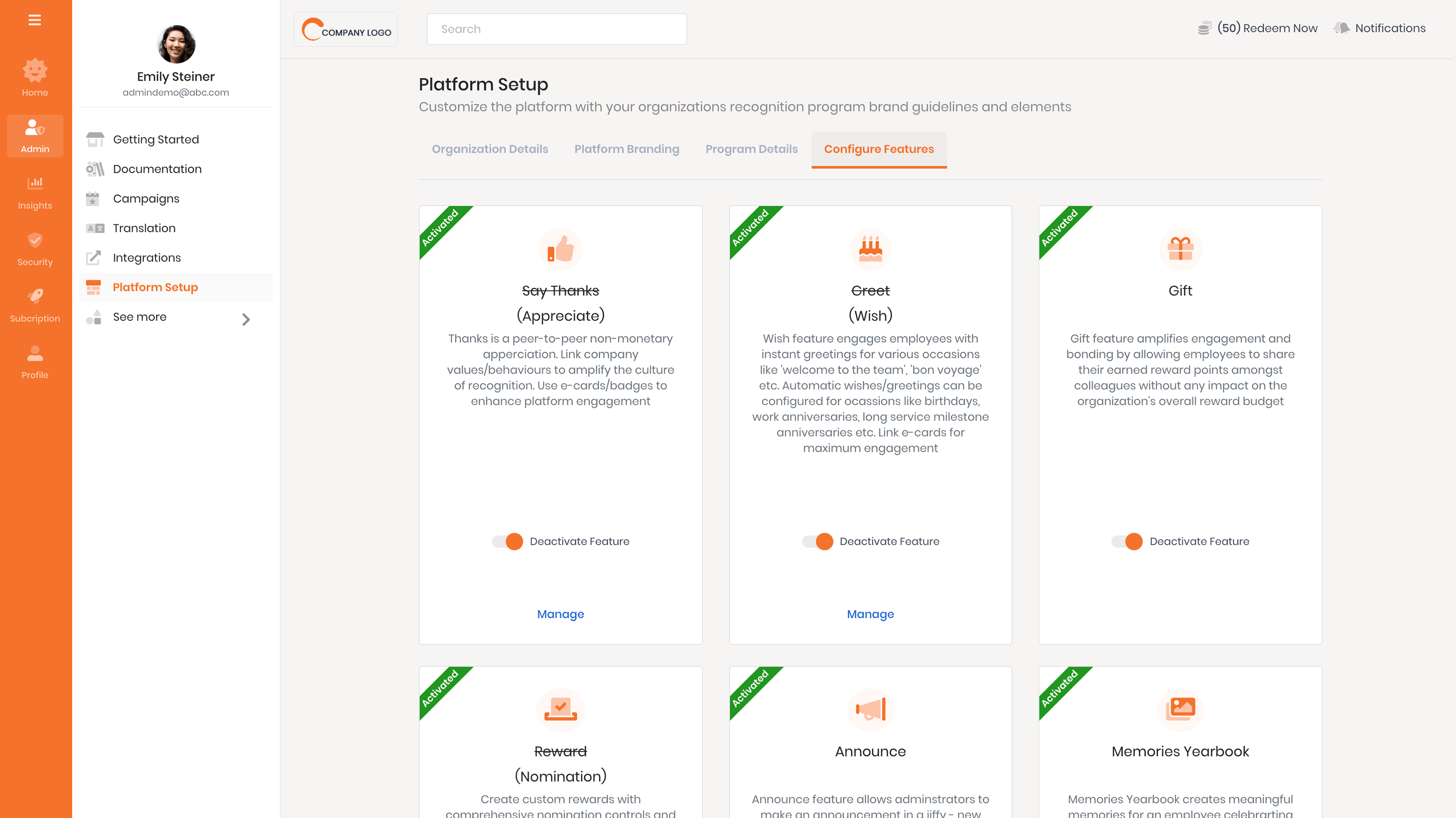Click the (Nomination) title text

[560, 776]
